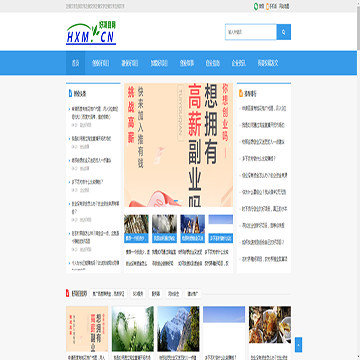
Task: Select the highlighted first navigation tab
Action: (x=75, y=63)
